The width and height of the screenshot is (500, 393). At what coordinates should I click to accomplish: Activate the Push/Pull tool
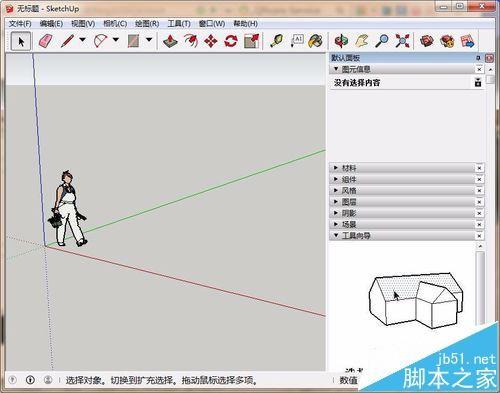[170, 41]
